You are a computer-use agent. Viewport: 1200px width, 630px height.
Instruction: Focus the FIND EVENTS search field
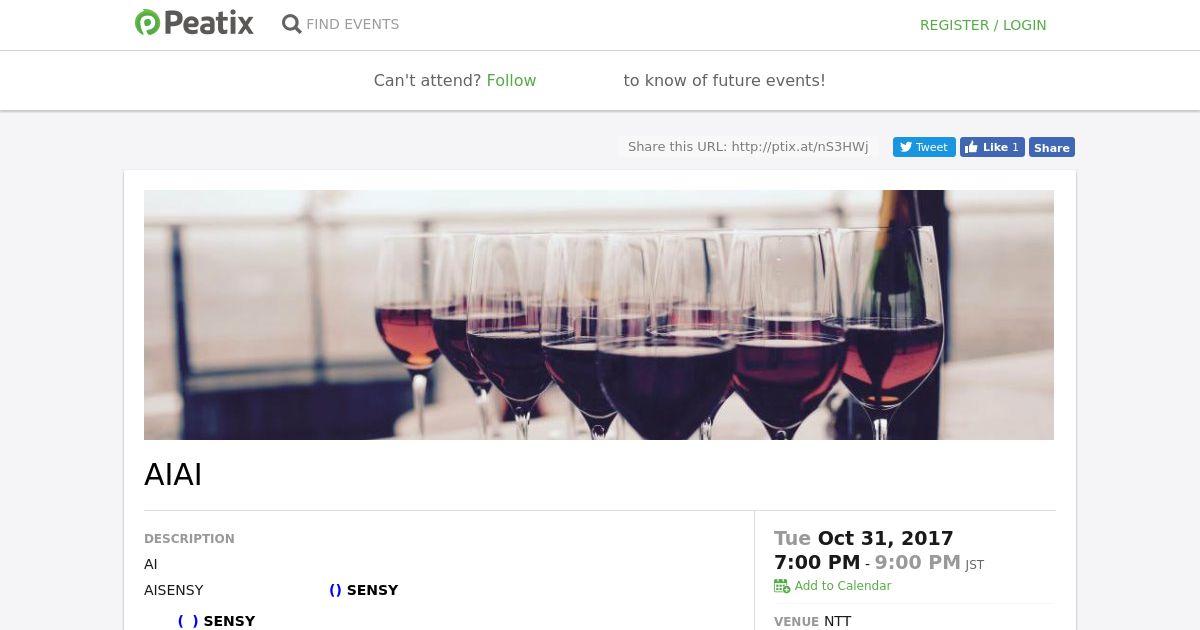(352, 24)
